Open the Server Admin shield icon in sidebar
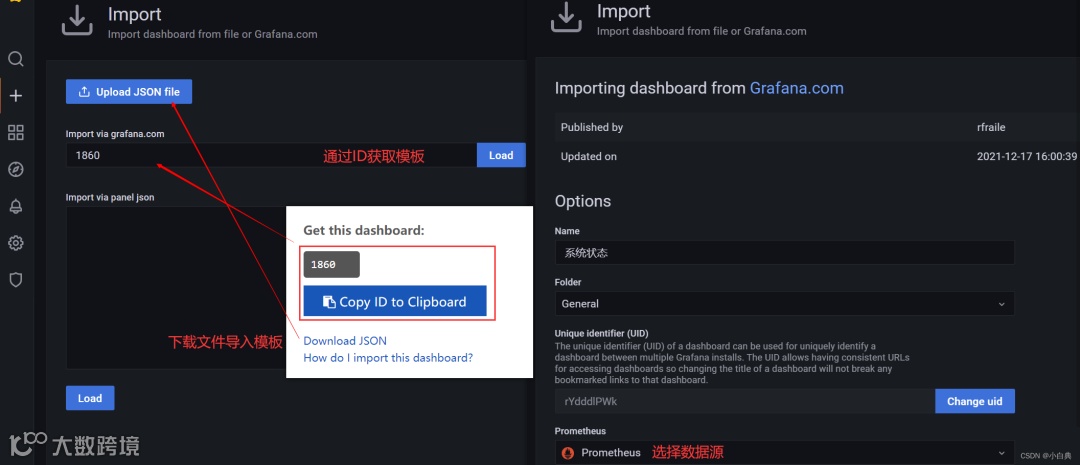The width and height of the screenshot is (1080, 465). (x=16, y=279)
